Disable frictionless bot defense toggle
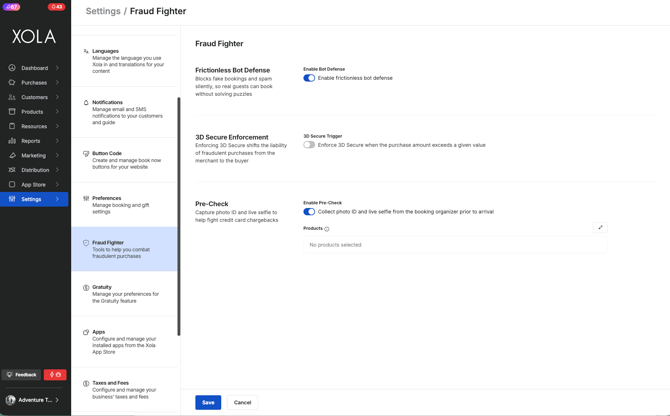 tap(309, 78)
